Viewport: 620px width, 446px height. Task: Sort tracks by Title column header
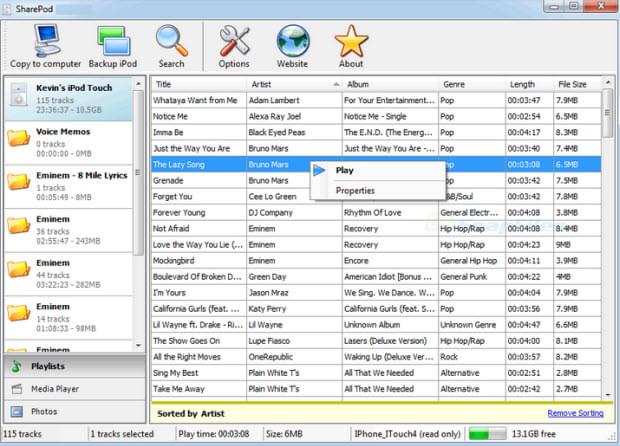[x=199, y=84]
